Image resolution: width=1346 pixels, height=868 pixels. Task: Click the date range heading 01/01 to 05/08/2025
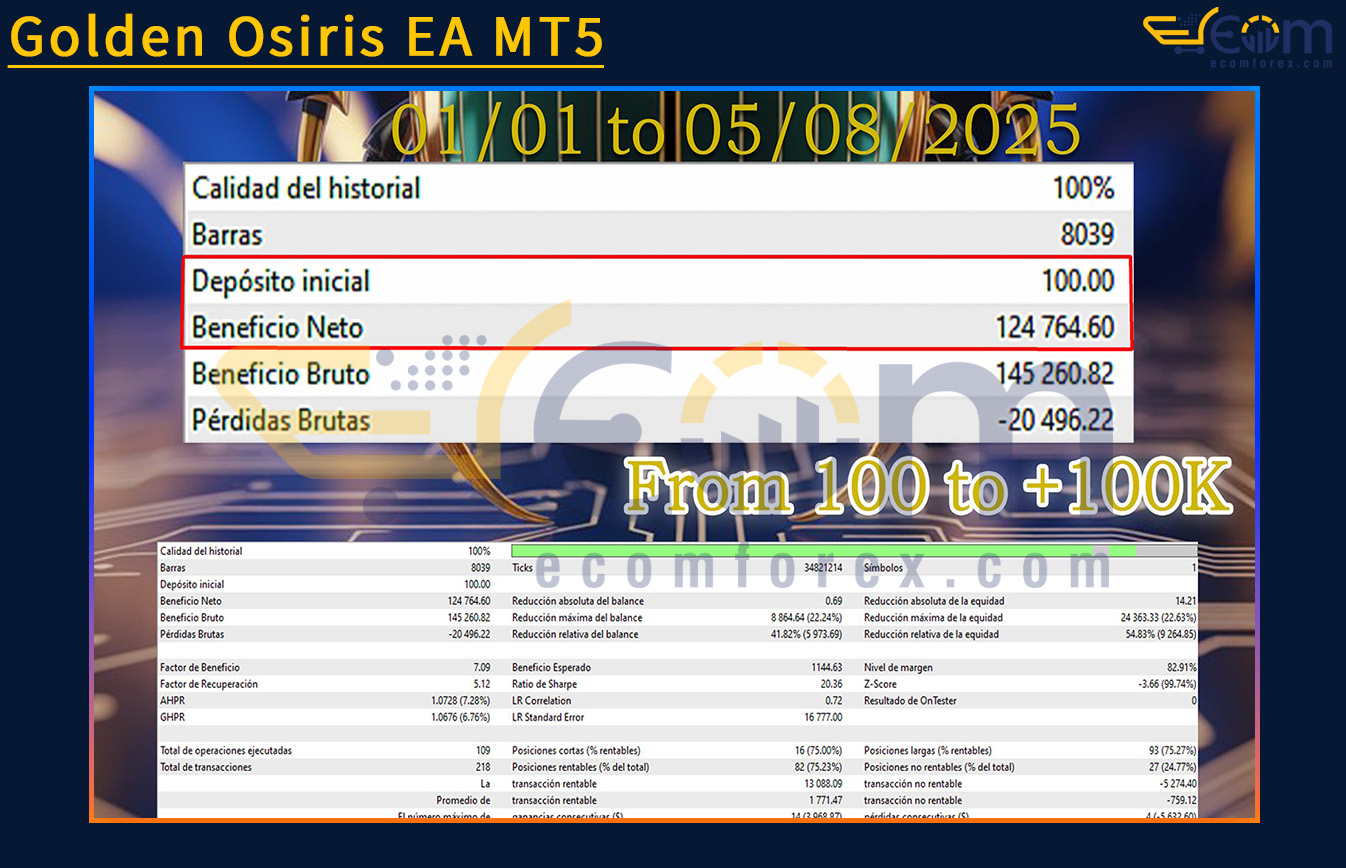click(x=735, y=129)
